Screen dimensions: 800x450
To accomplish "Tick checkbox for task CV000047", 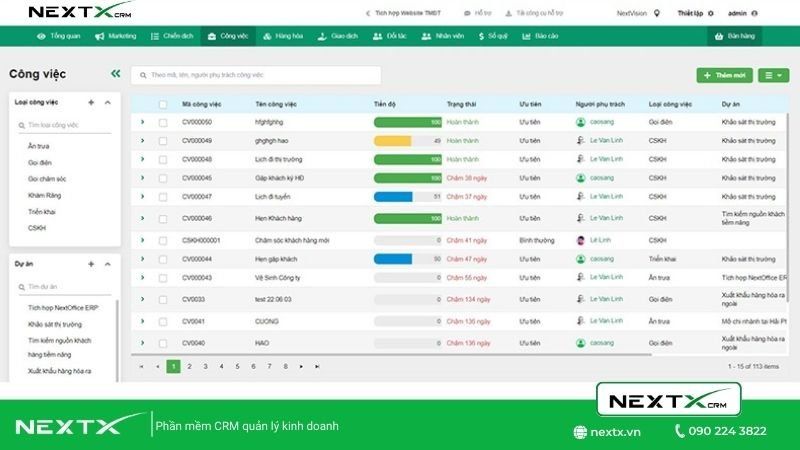I will point(163,197).
